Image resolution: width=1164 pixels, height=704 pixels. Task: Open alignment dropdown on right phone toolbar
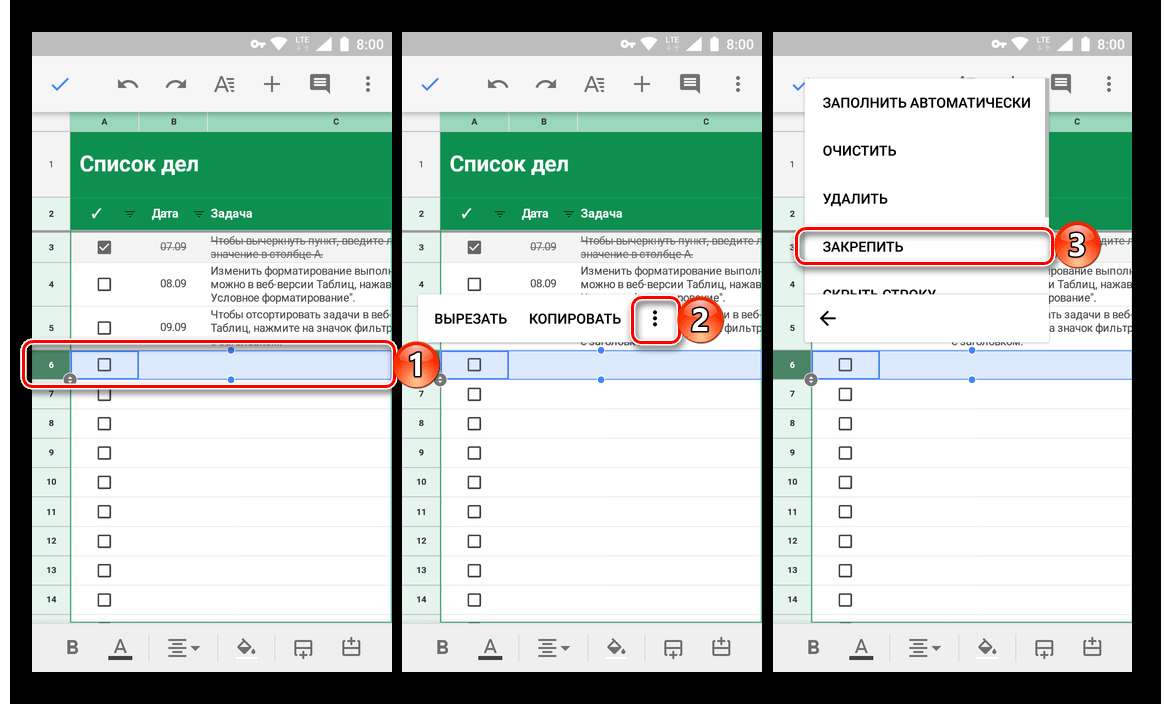tap(923, 648)
